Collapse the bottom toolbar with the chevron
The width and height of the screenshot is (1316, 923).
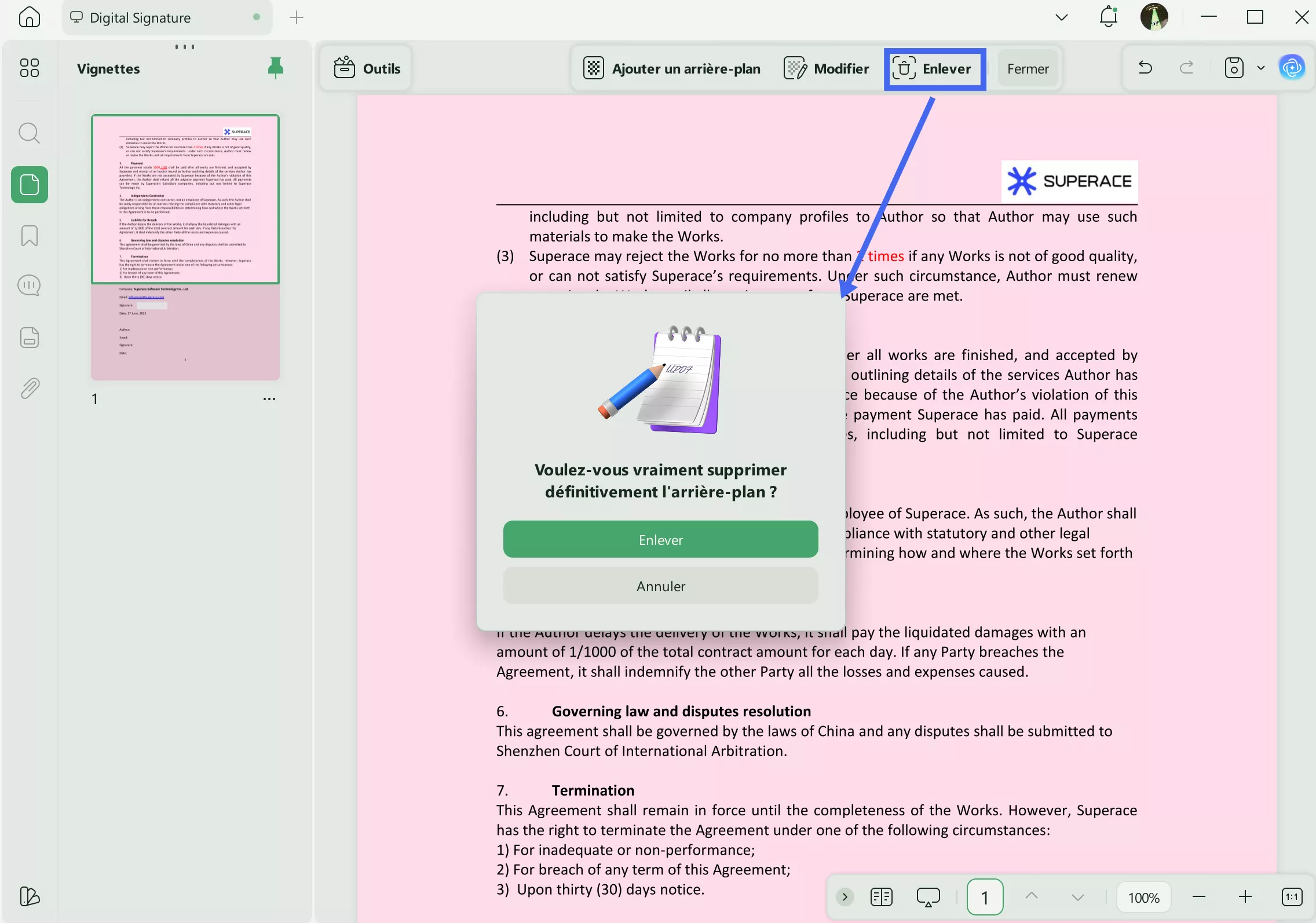point(844,896)
